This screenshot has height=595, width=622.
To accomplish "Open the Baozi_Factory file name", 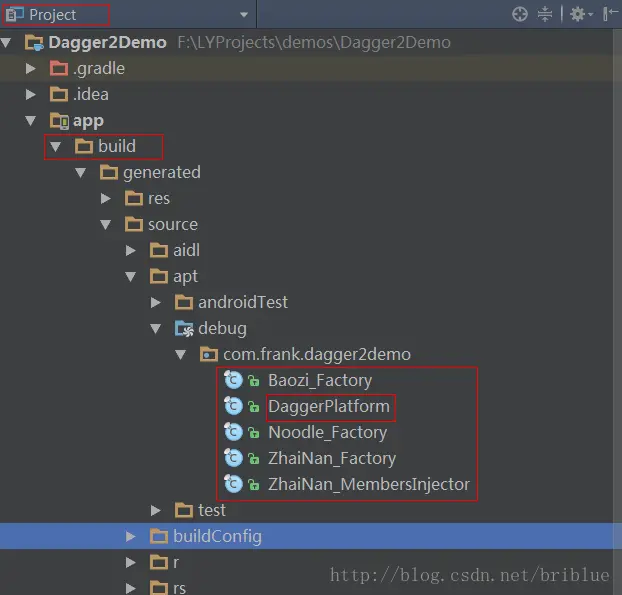I will pos(320,380).
